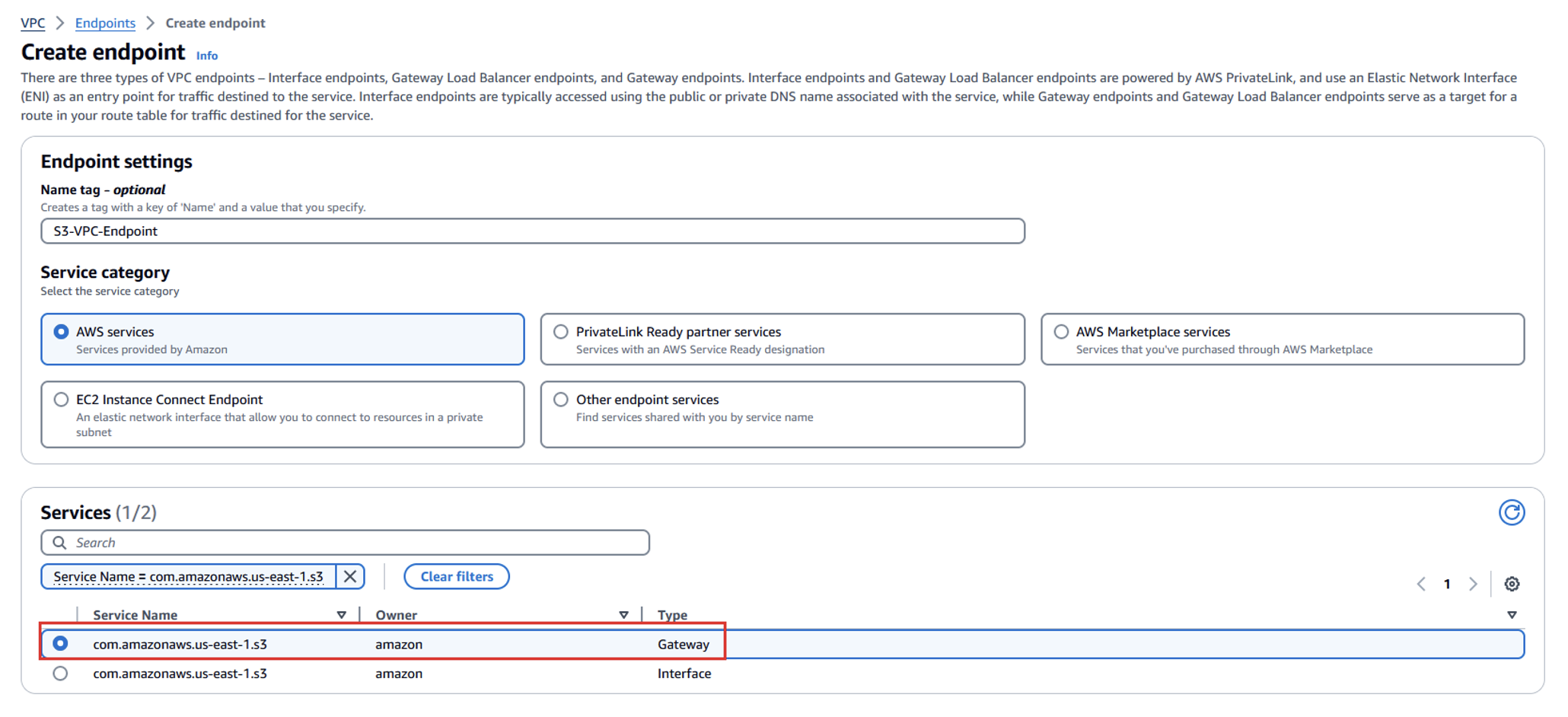Sort by Type column arrow
This screenshot has width=1568, height=717.
click(1512, 615)
